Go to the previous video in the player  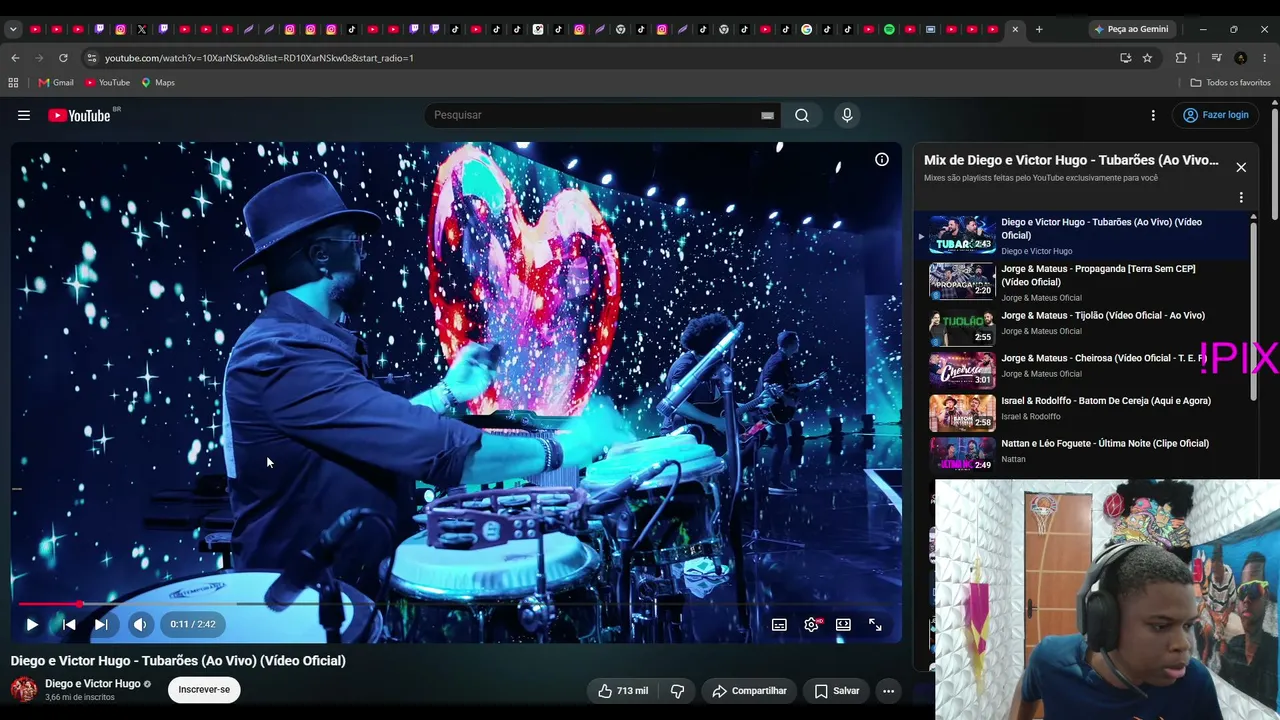pos(69,624)
